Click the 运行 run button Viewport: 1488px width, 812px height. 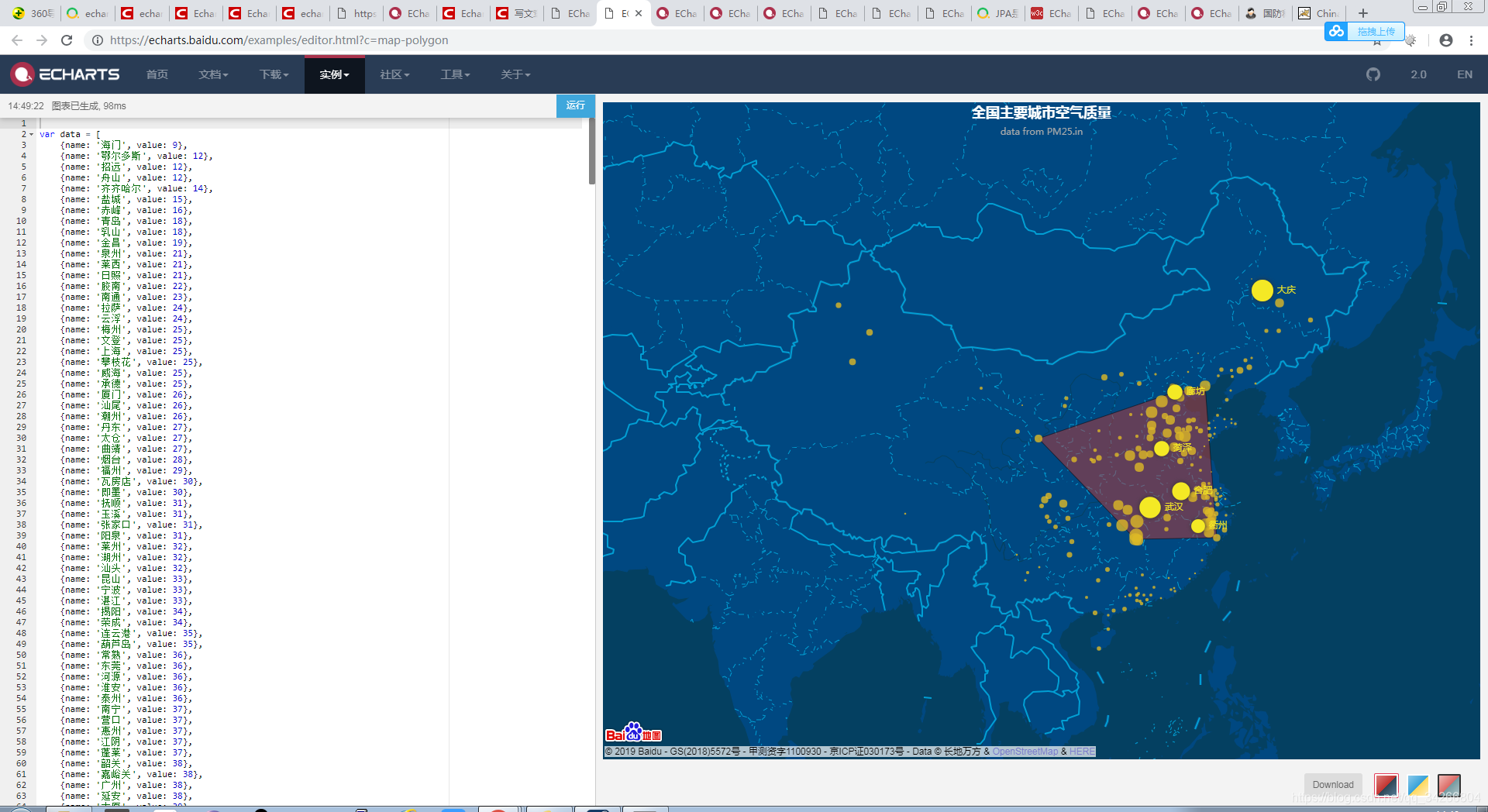[575, 106]
